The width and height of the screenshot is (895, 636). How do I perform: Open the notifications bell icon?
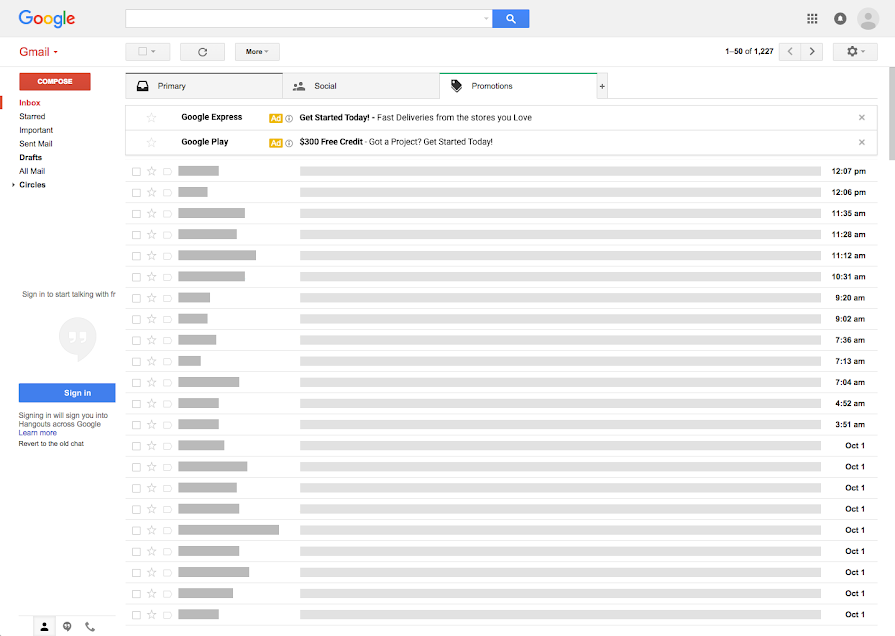(840, 18)
